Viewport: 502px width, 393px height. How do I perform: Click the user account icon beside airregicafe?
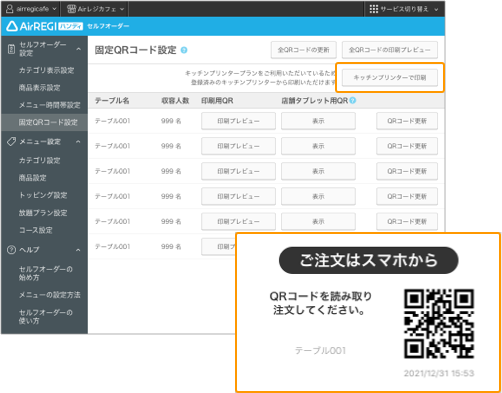10,9
